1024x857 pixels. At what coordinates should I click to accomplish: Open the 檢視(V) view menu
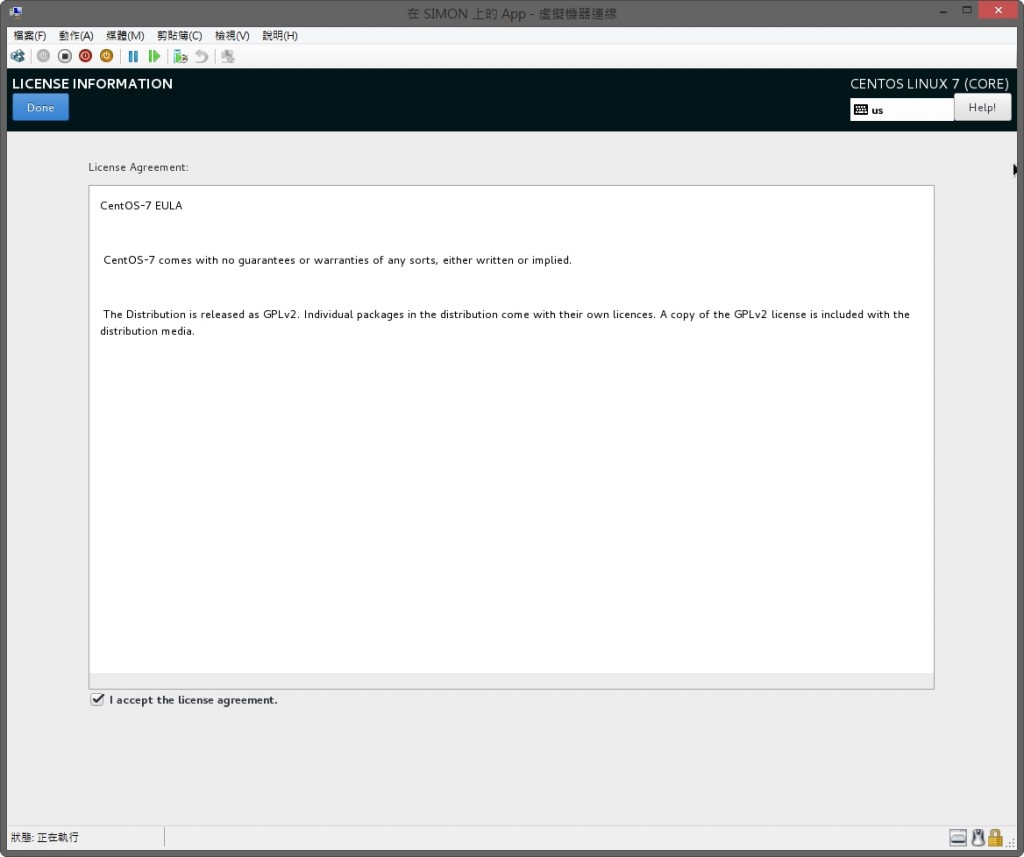232,36
